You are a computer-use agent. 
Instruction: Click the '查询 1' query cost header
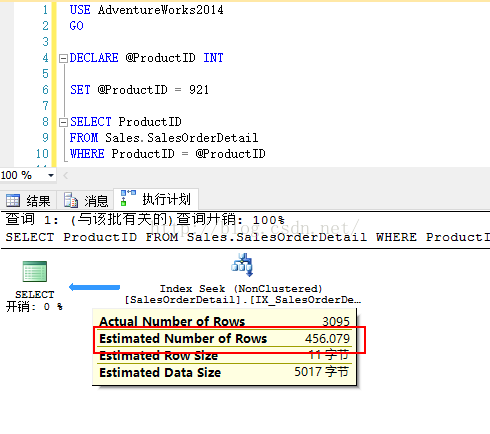tap(145, 220)
